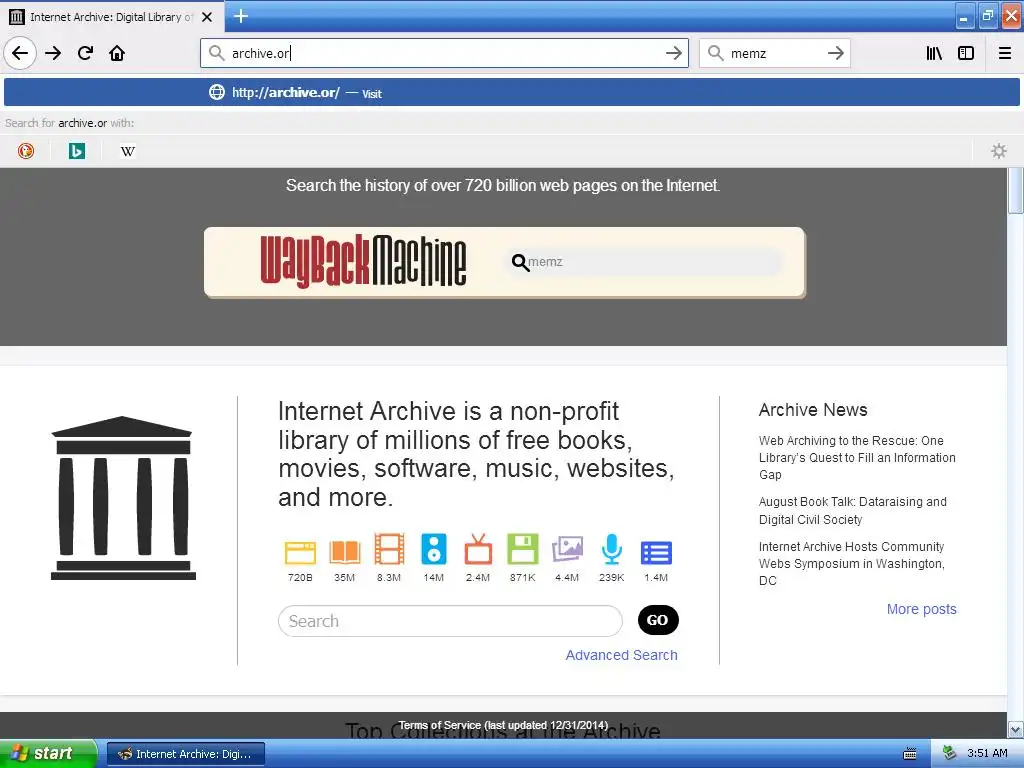Viewport: 1024px width, 768px height.
Task: Search with the DuckDuckGo engine icon
Action: click(x=25, y=151)
